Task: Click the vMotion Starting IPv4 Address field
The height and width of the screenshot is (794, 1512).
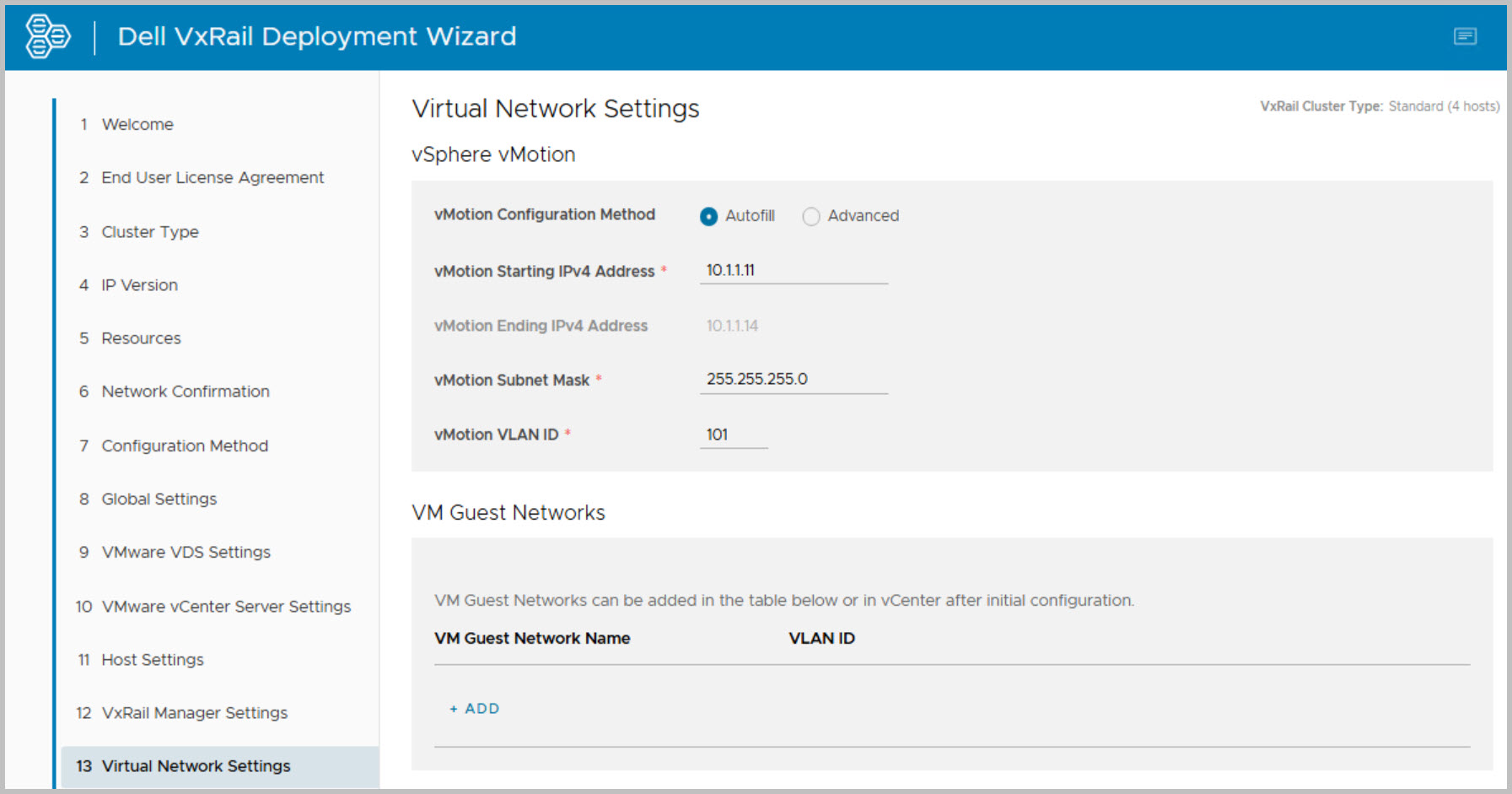Action: point(793,271)
